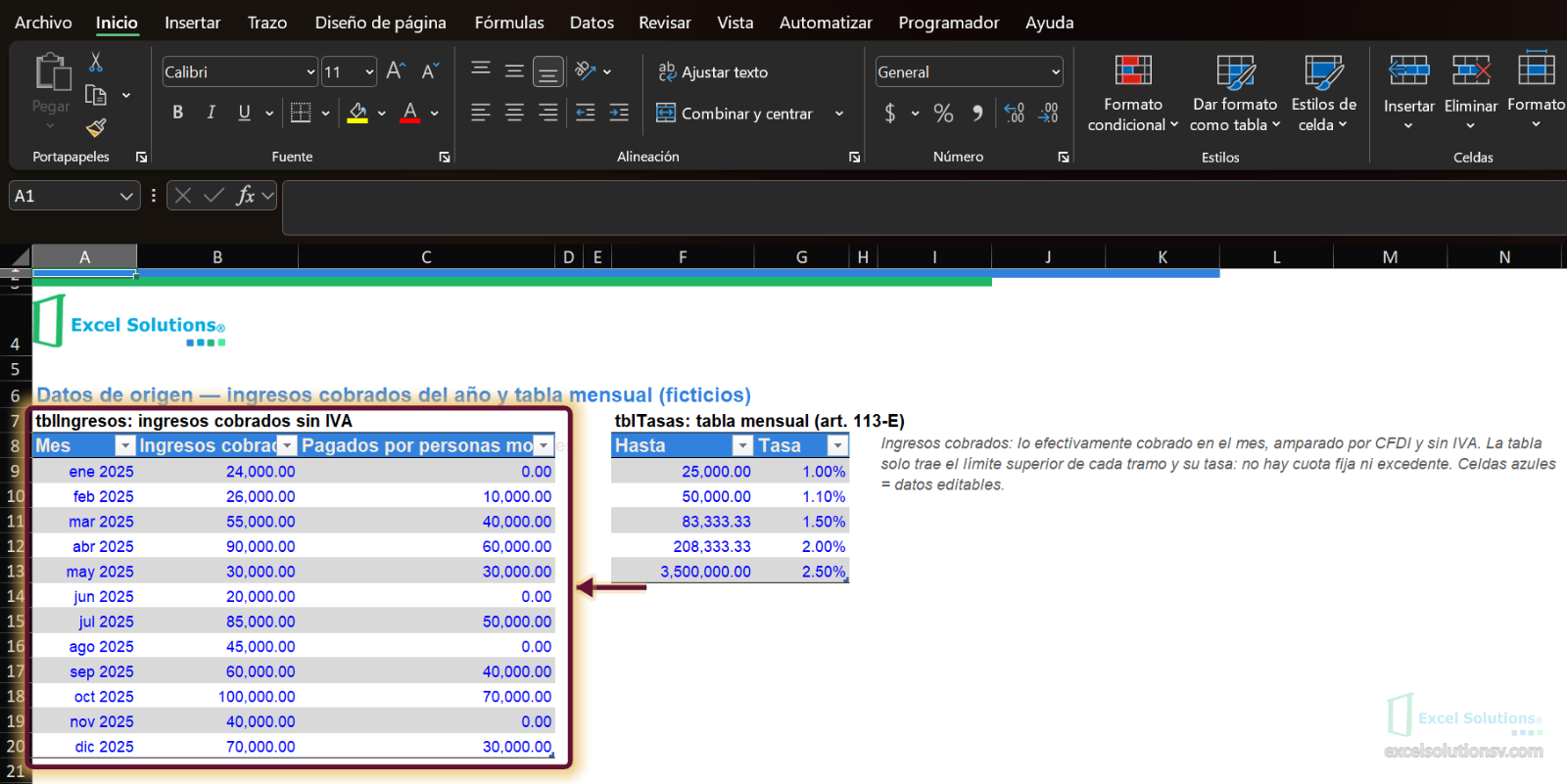1567x784 pixels.
Task: Decrease font size with the smaller A icon
Action: [x=429, y=70]
